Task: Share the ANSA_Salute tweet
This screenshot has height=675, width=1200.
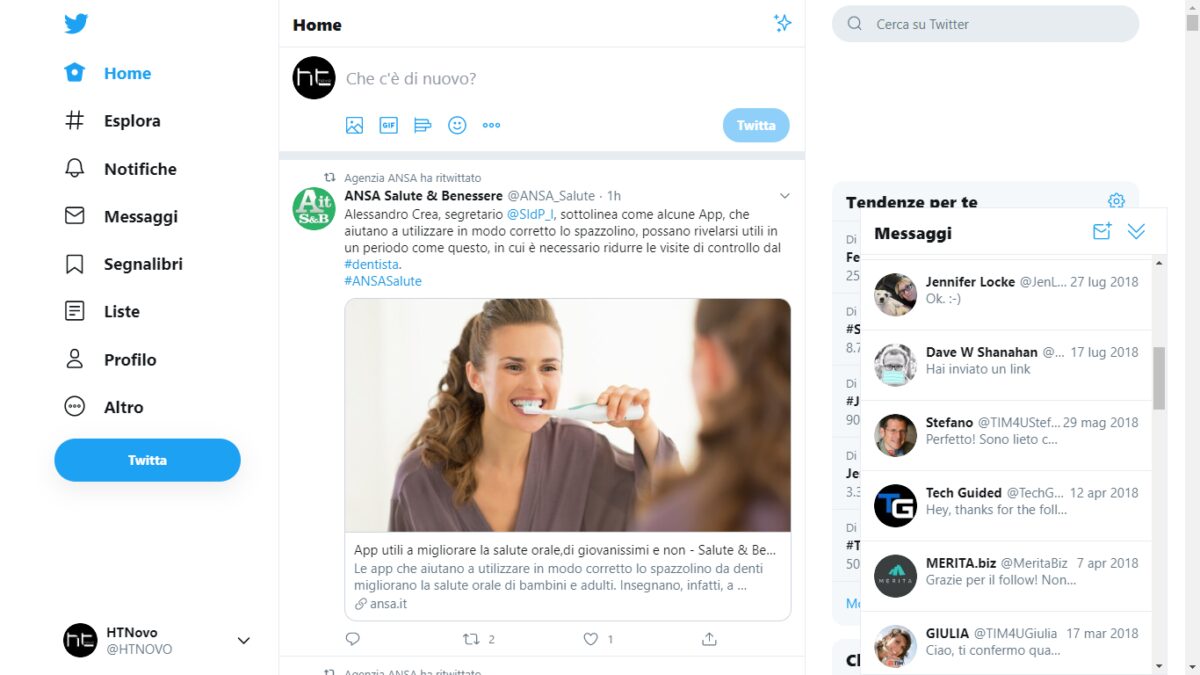Action: coord(709,638)
